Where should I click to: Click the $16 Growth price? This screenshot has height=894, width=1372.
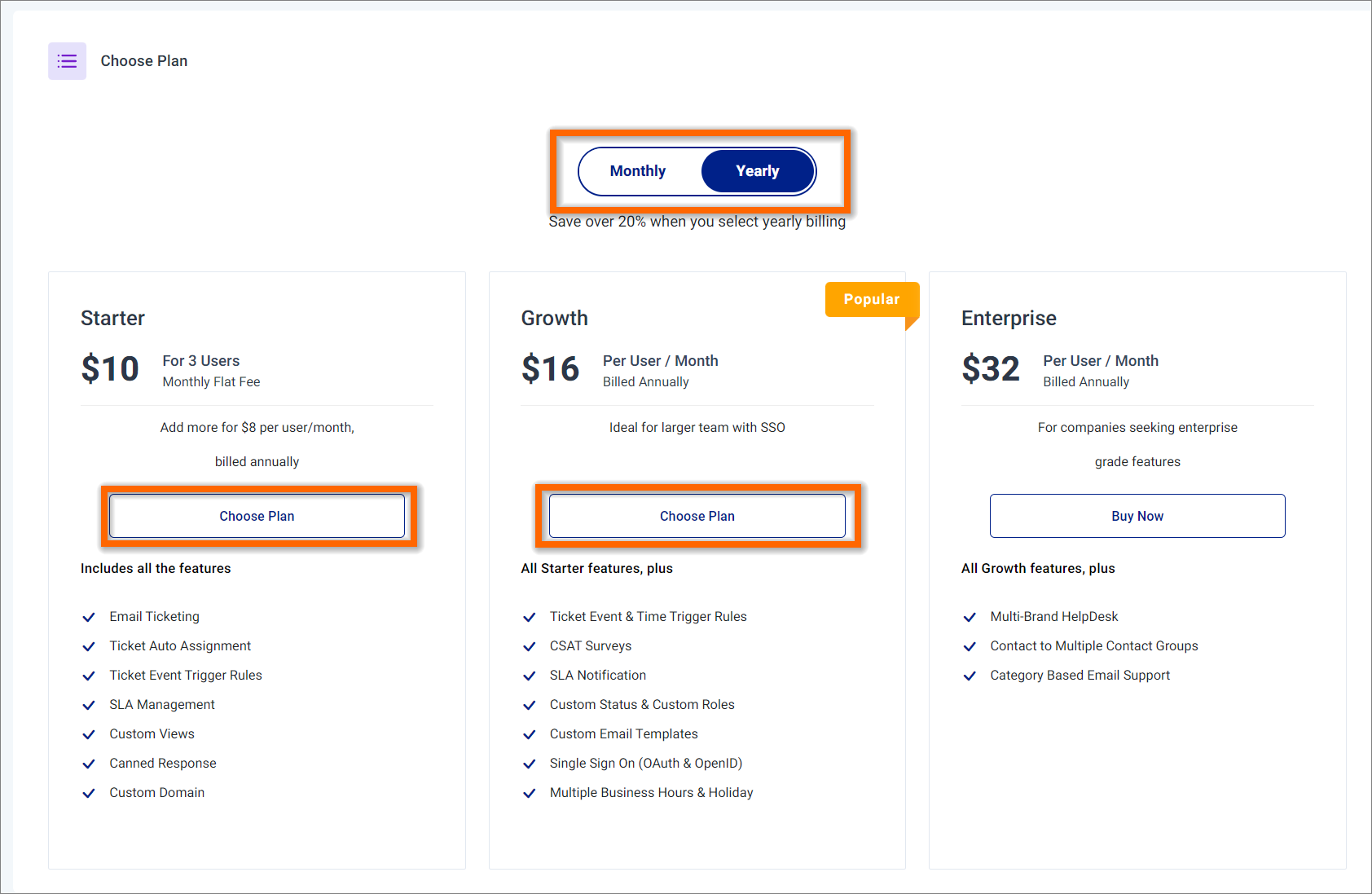point(550,369)
